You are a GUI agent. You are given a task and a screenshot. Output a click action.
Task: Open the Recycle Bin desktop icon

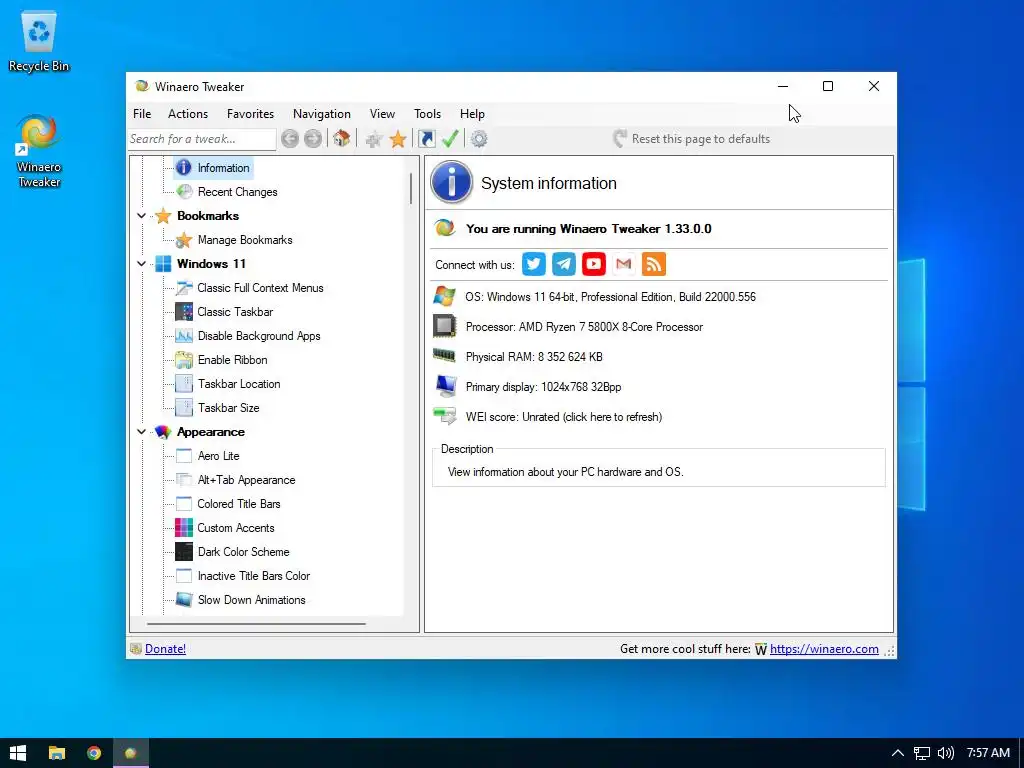(39, 42)
